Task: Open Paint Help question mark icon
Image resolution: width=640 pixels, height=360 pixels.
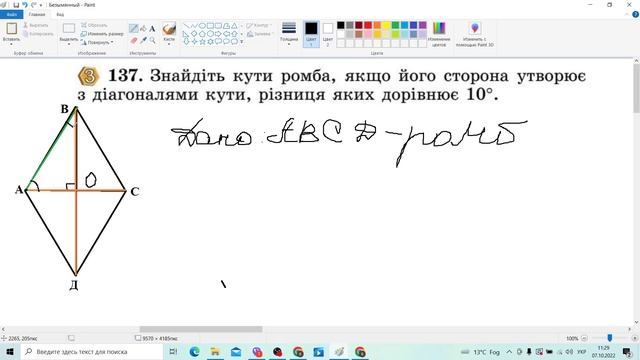Action: point(636,14)
